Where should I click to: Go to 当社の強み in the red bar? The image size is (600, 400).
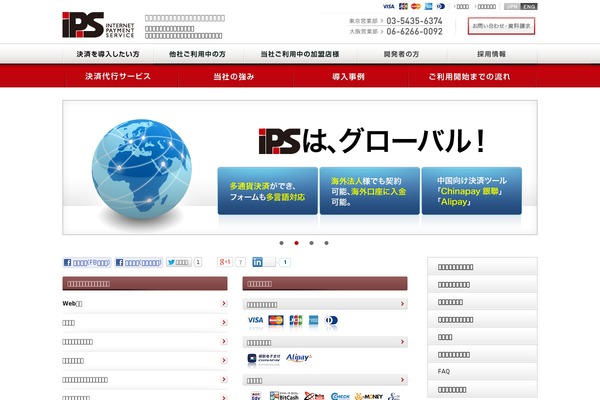click(234, 76)
